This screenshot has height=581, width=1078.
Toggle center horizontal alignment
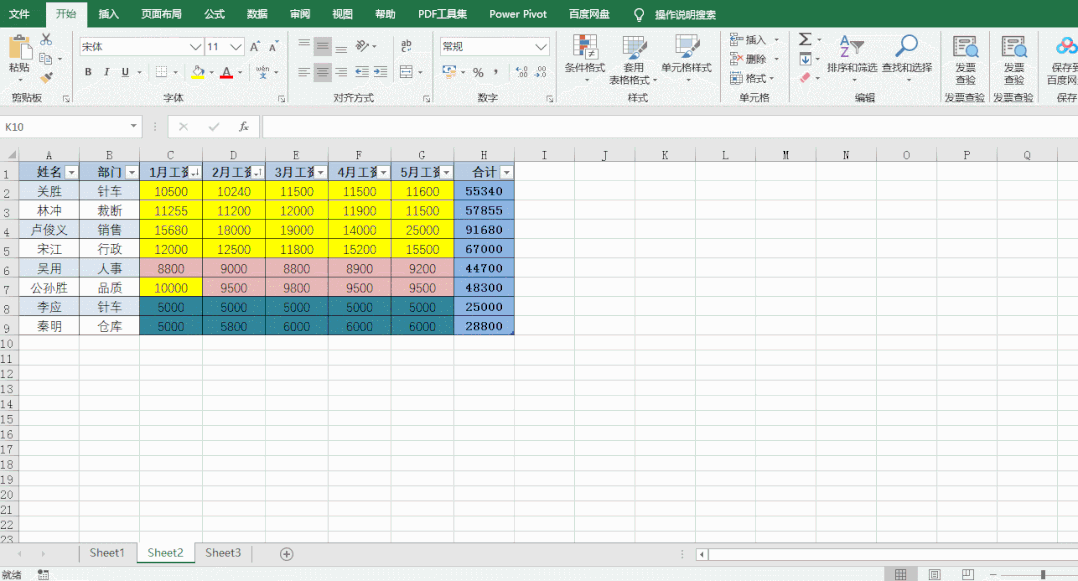point(322,72)
